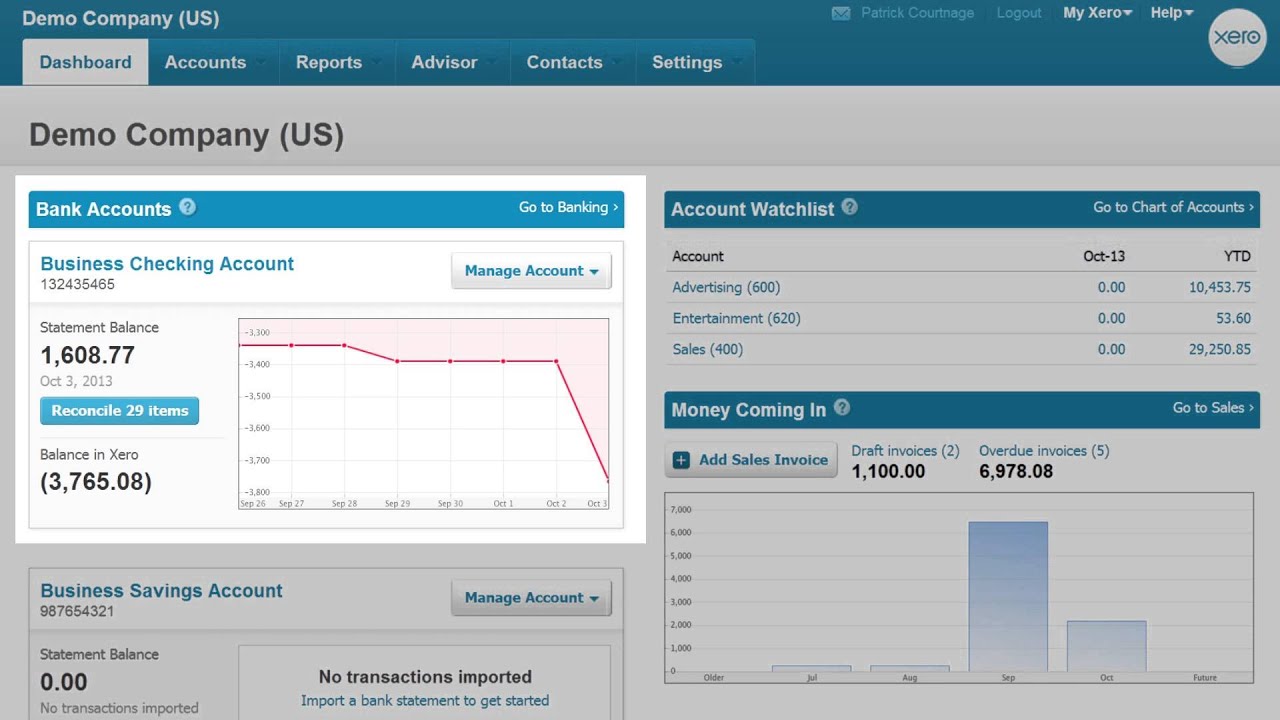Open help icon next to Money Coming In

point(842,407)
